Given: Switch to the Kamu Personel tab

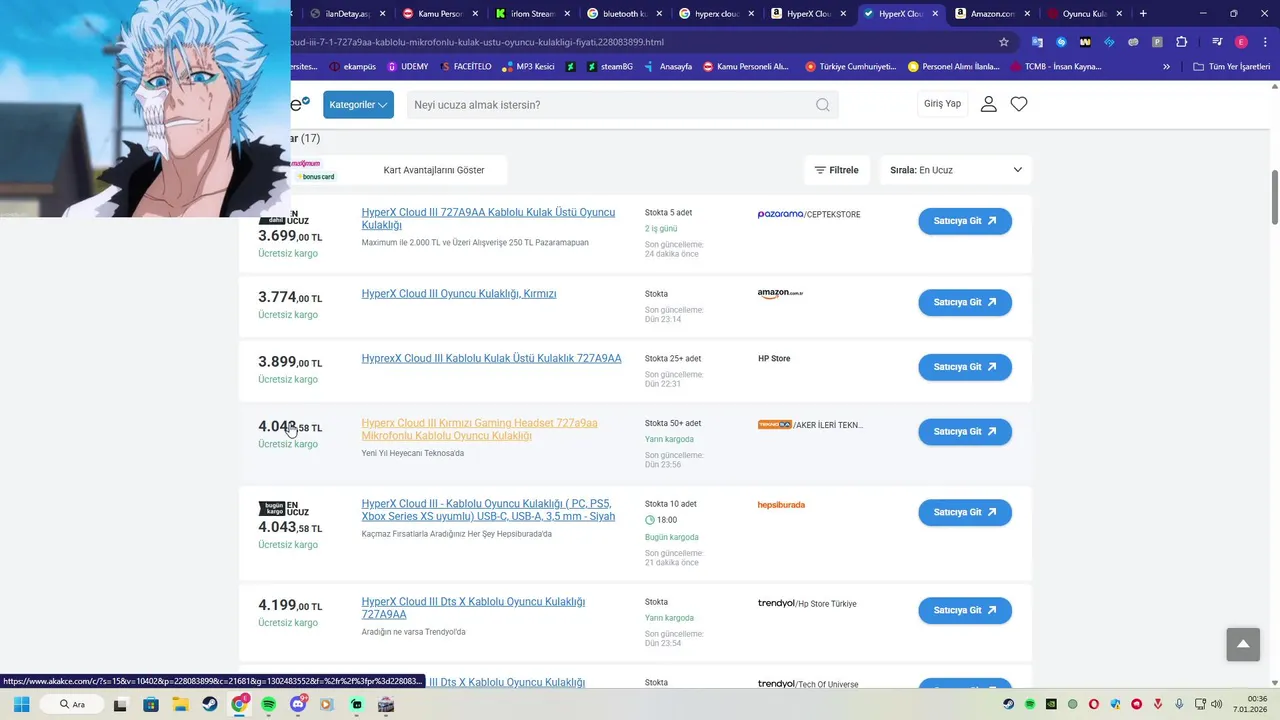Looking at the screenshot, I should click(x=439, y=14).
